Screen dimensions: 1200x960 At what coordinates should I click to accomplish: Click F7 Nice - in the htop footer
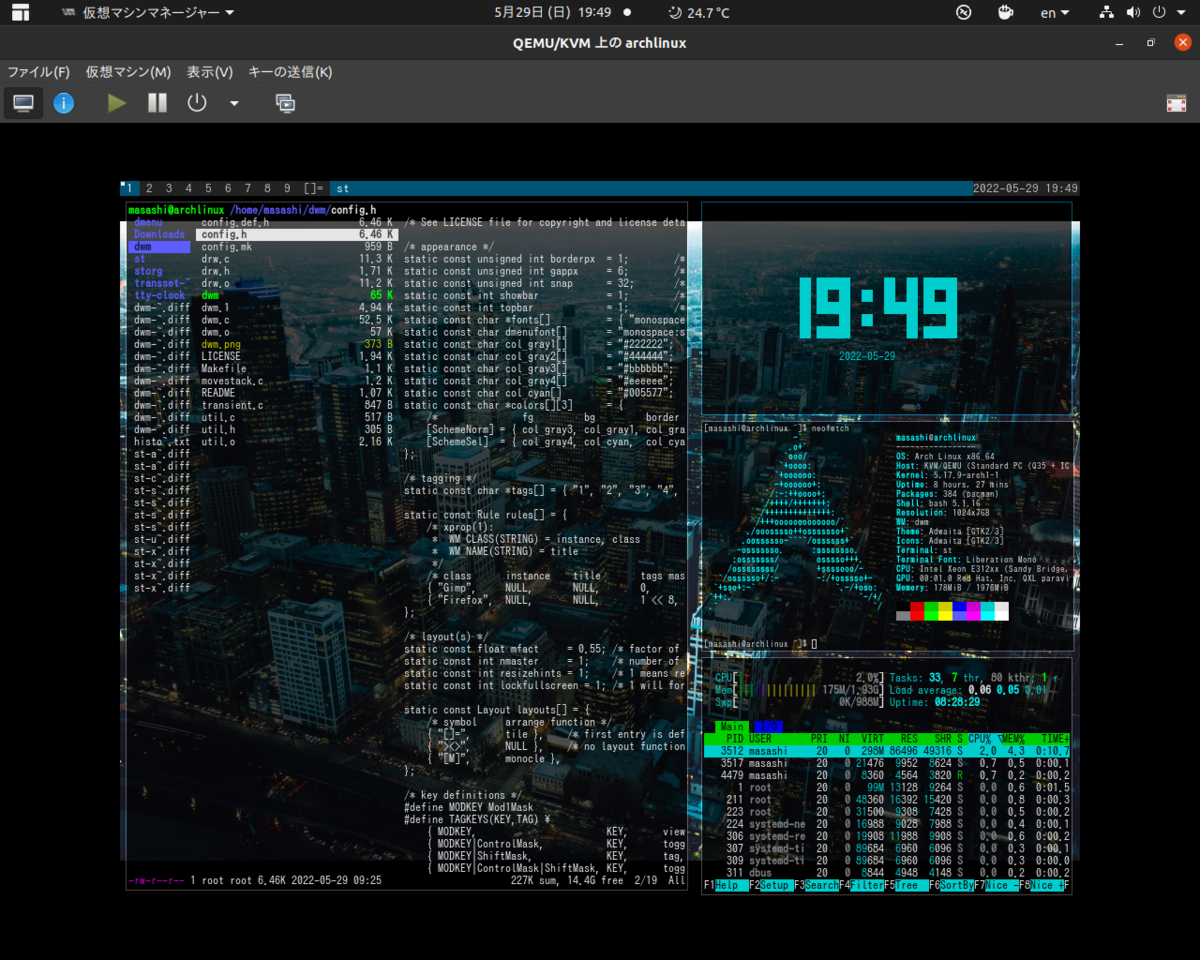pyautogui.click(x=997, y=886)
